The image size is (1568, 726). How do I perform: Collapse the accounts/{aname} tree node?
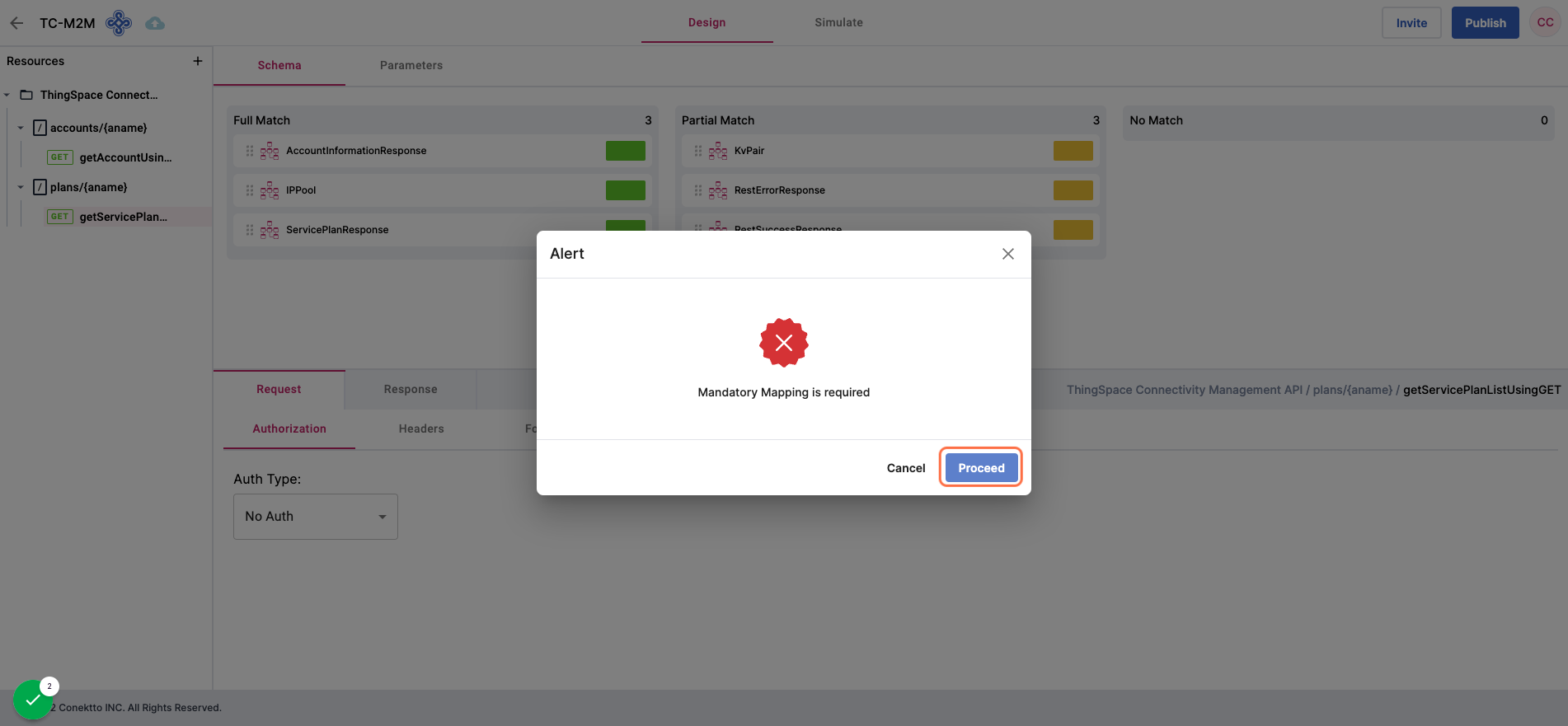click(21, 129)
